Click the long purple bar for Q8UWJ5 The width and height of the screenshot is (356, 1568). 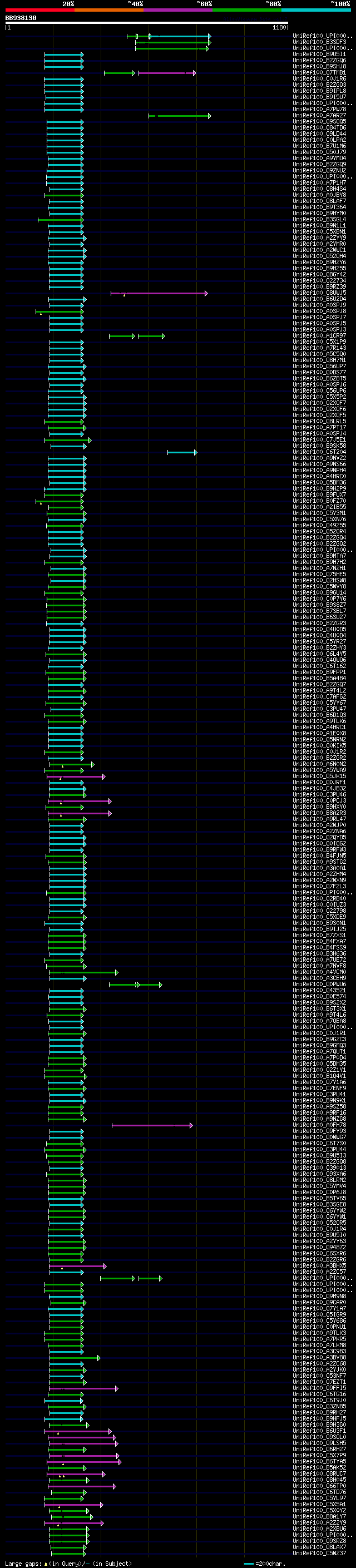(159, 293)
